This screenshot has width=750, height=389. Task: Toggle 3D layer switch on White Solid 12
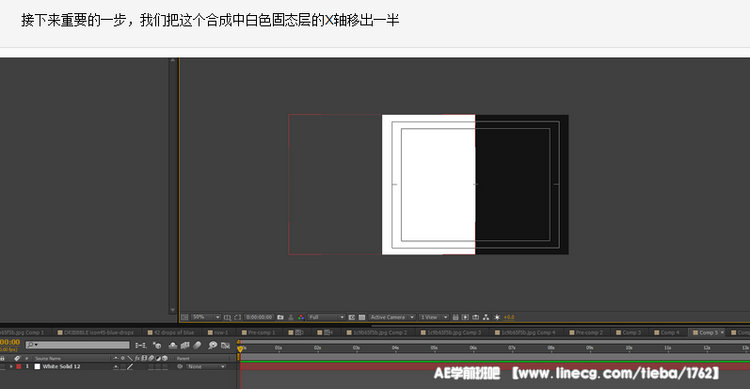[165, 367]
